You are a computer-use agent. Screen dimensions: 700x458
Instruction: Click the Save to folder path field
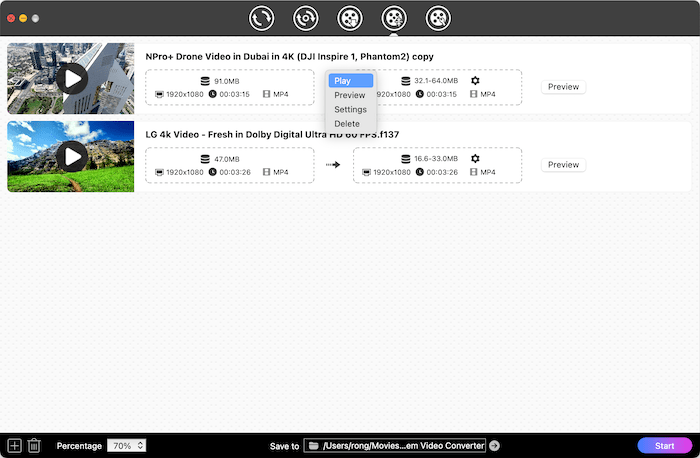click(x=396, y=445)
